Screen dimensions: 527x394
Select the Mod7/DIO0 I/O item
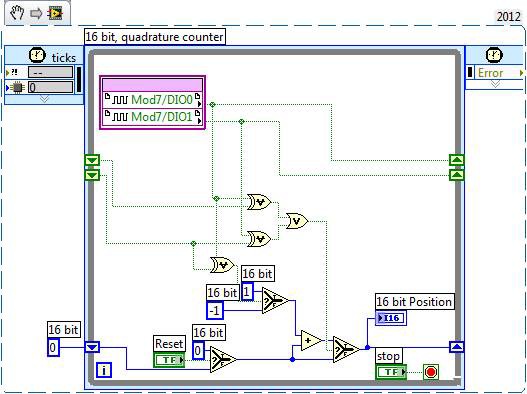pos(152,100)
